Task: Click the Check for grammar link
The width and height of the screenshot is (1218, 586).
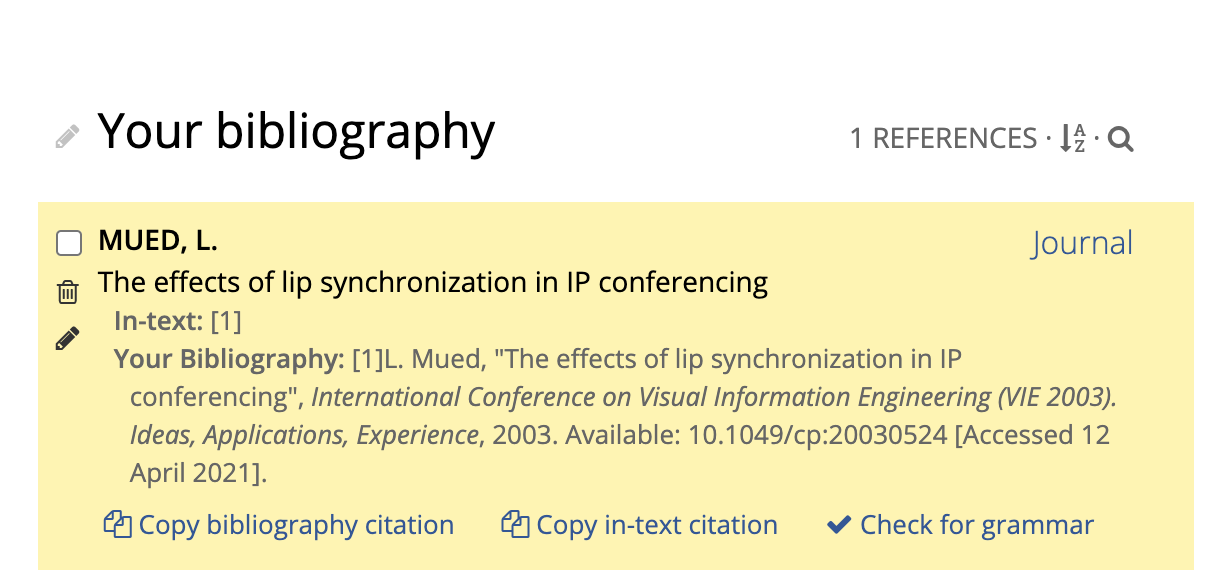Action: click(x=977, y=525)
